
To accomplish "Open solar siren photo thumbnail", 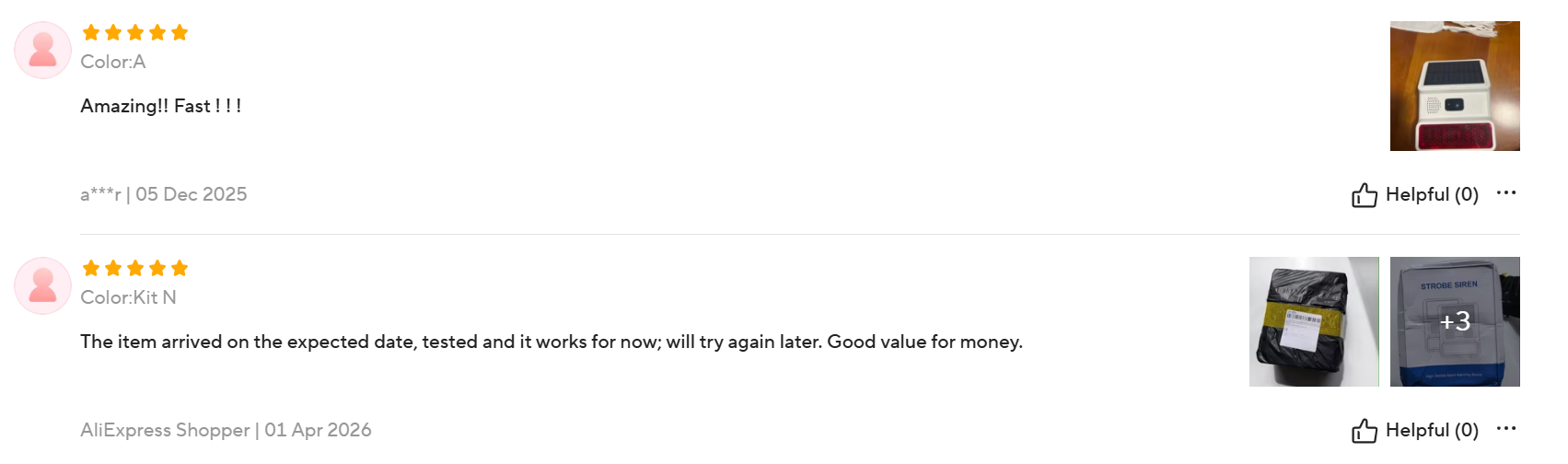I will coord(1454,86).
